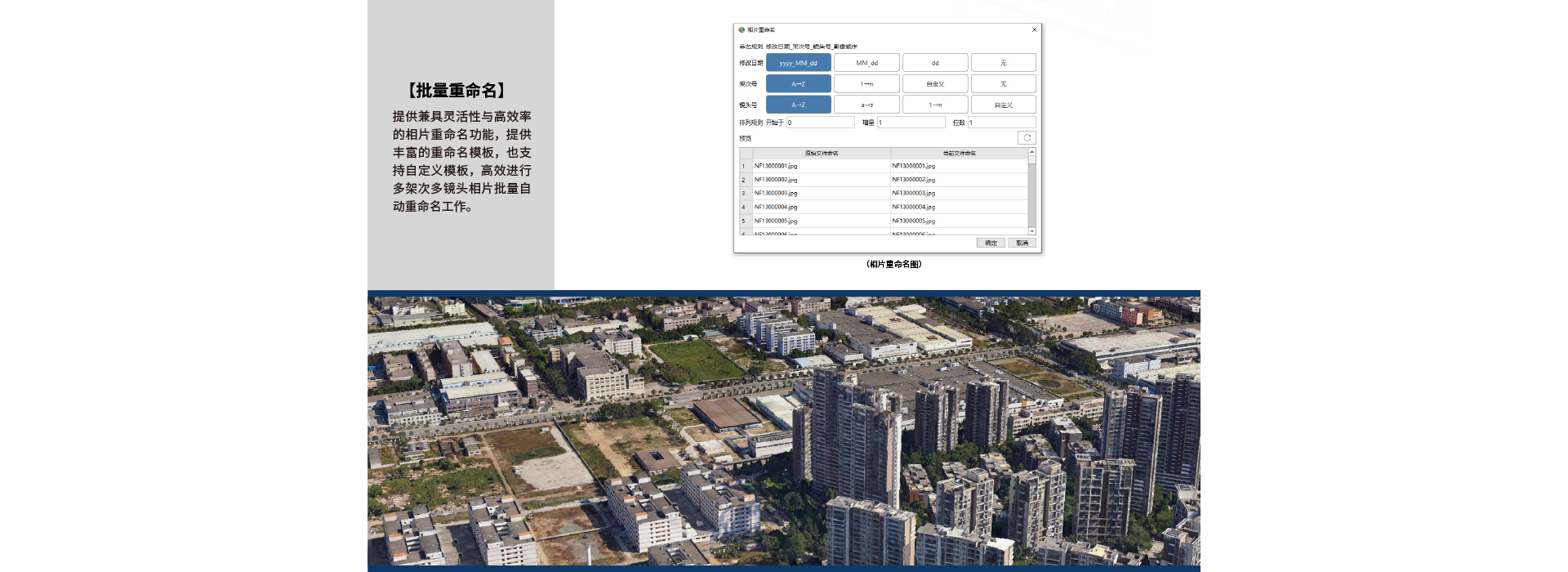Select 自定义 in the 镜头号 row

tap(1003, 105)
